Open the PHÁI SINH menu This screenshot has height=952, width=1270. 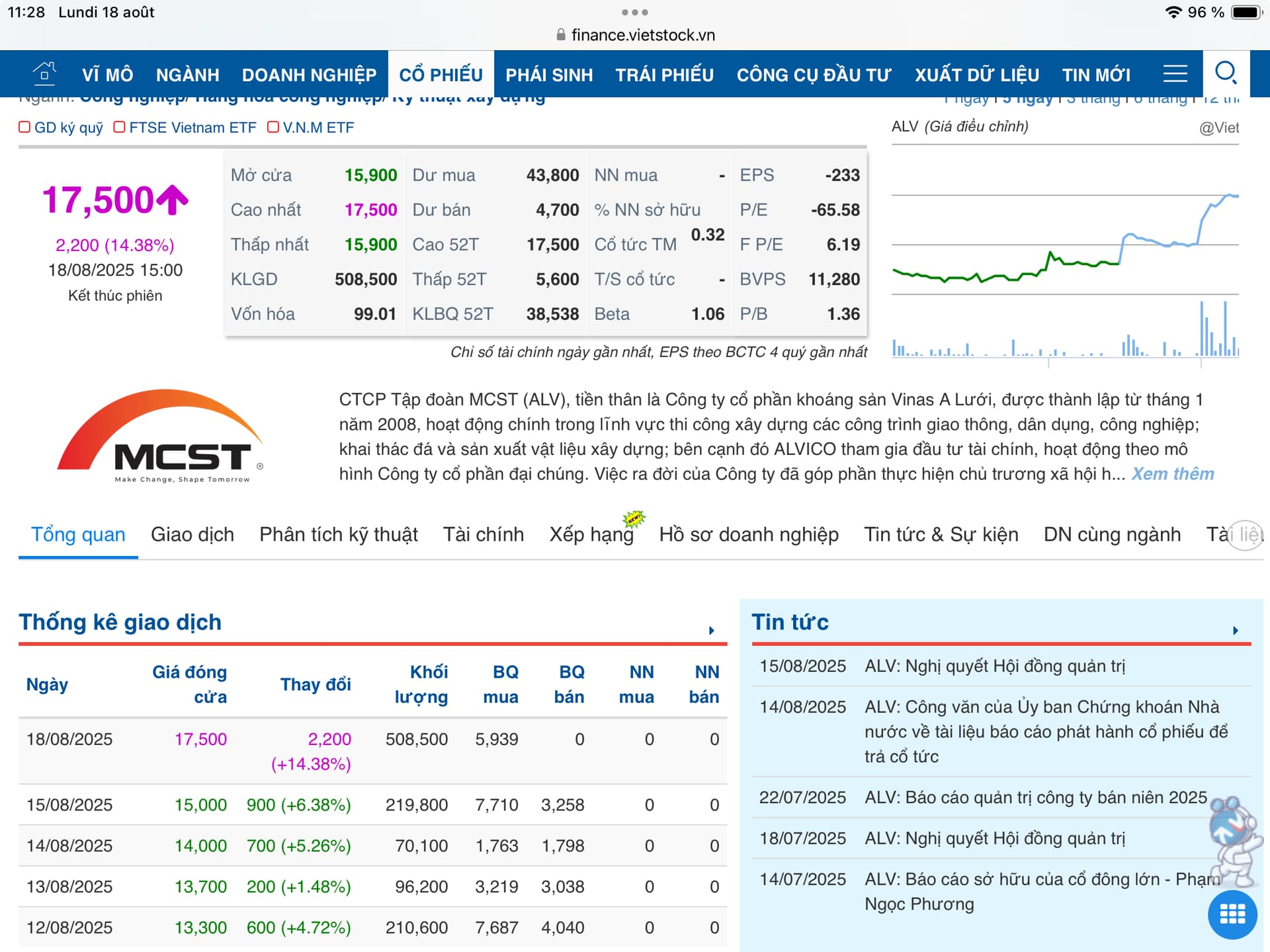(x=548, y=75)
